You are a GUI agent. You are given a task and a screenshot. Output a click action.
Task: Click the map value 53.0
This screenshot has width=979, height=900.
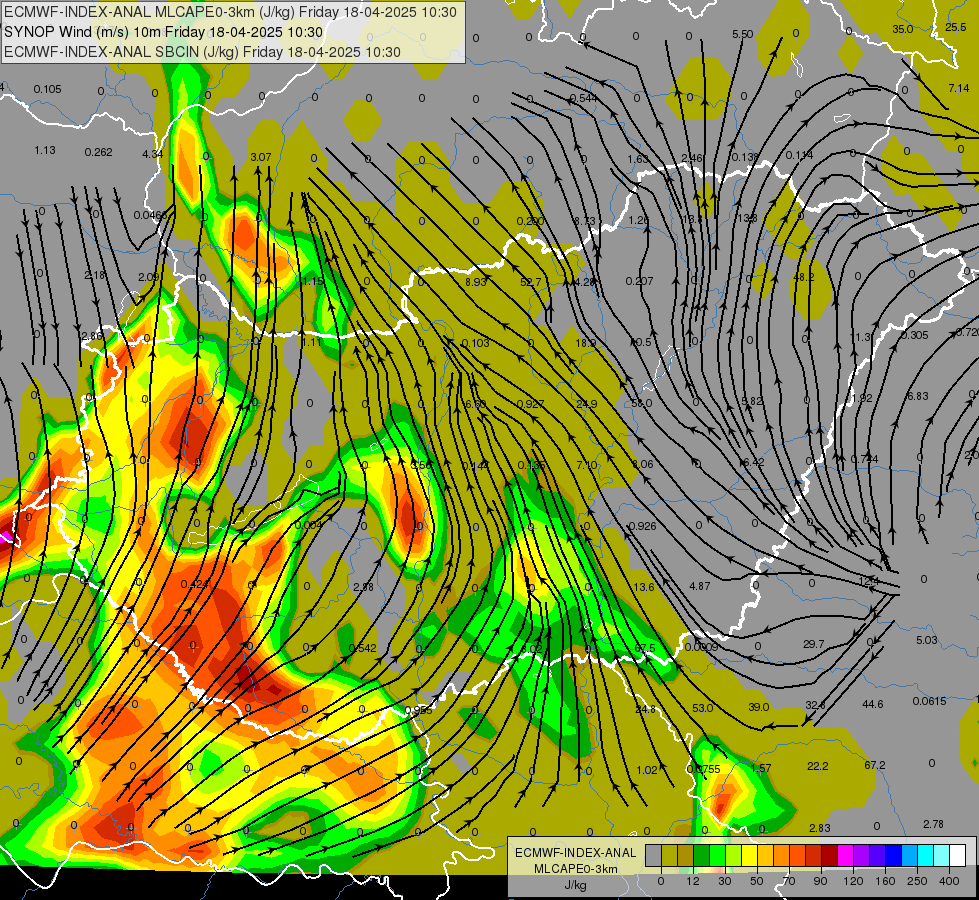tap(702, 708)
